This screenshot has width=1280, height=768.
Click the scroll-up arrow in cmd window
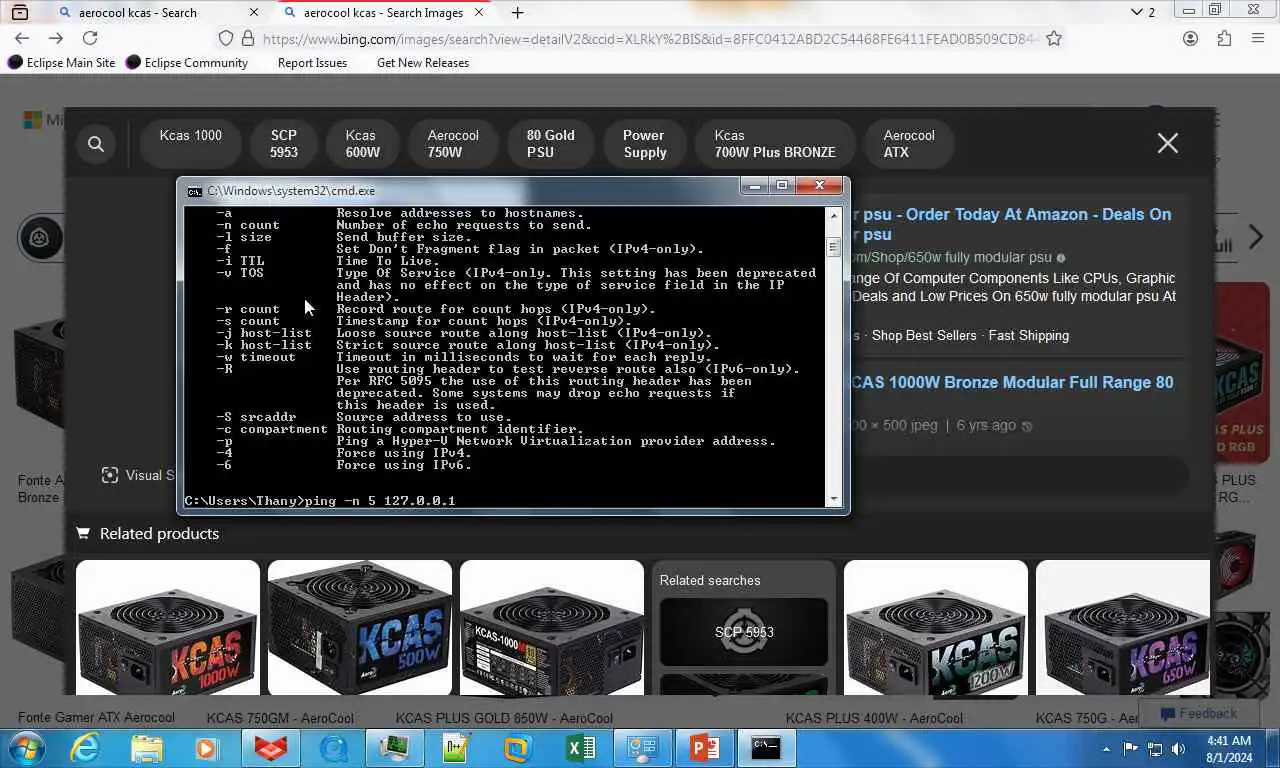pos(833,215)
